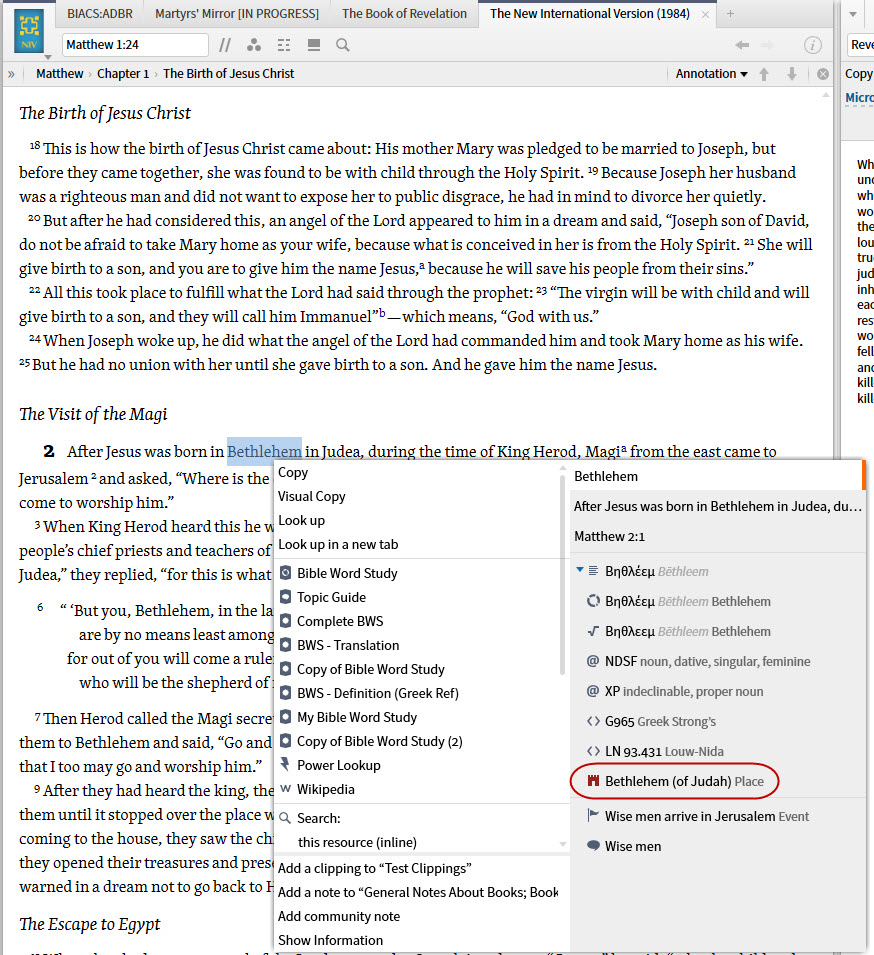Toggle the interlinear options icon
Viewport: 874px width, 955px height.
pos(284,45)
